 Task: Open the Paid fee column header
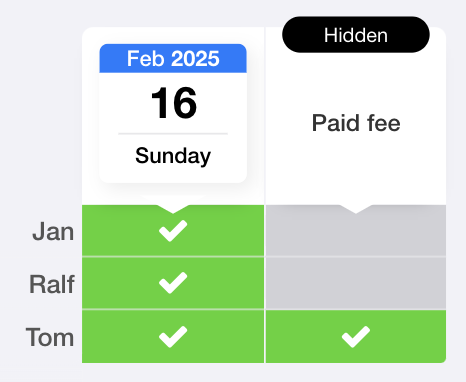point(356,123)
